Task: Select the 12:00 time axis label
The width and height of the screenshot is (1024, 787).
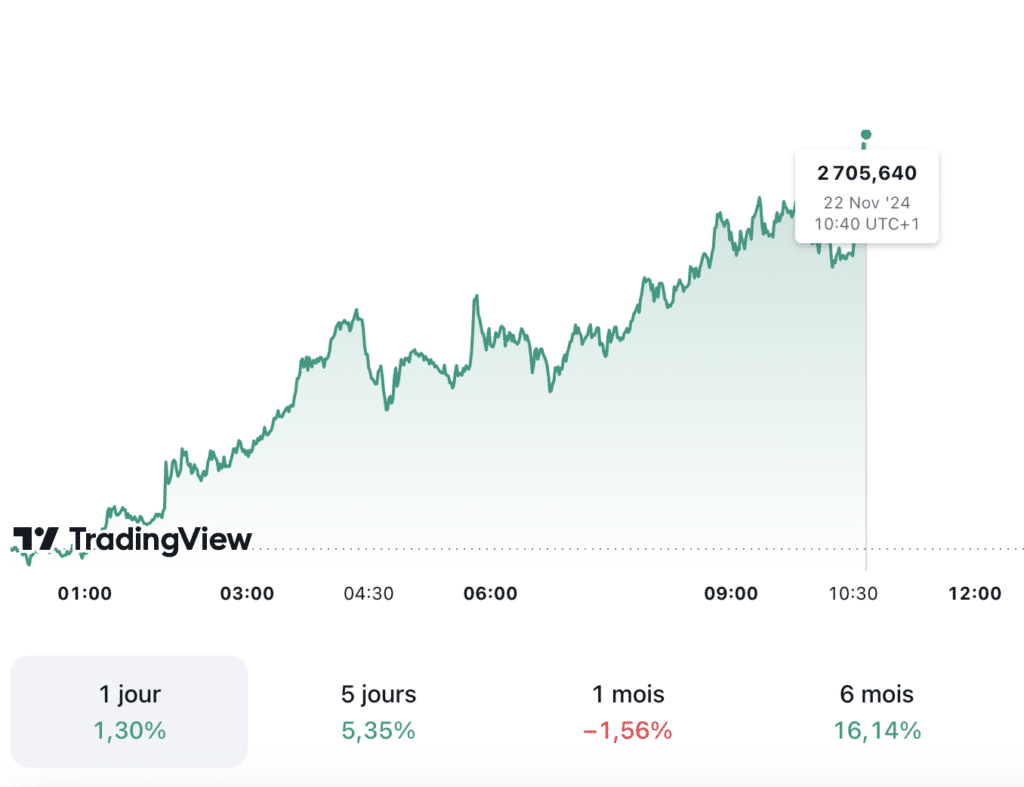Action: tap(974, 593)
